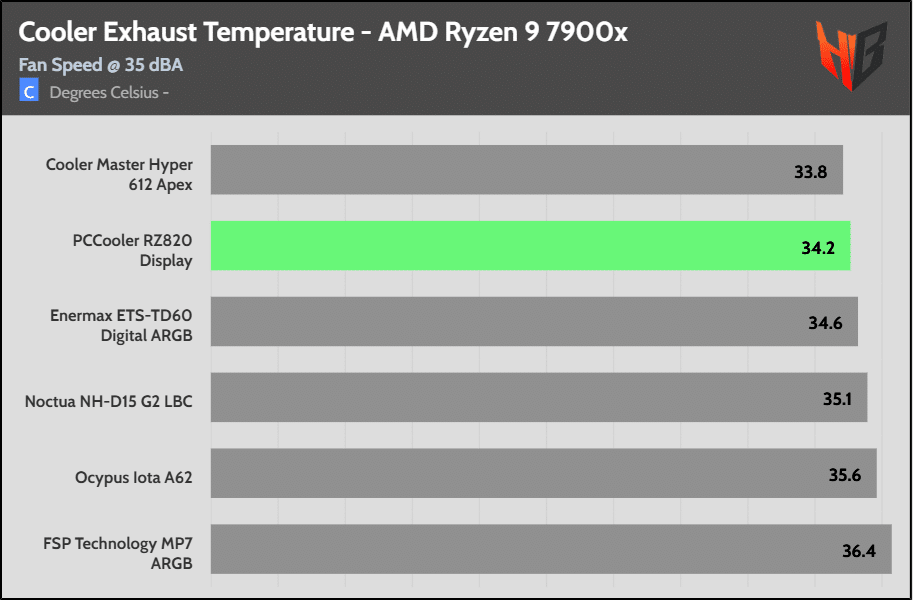Select the Fan Speed @ 35 dBA subtitle
The width and height of the screenshot is (913, 600).
coord(101,66)
